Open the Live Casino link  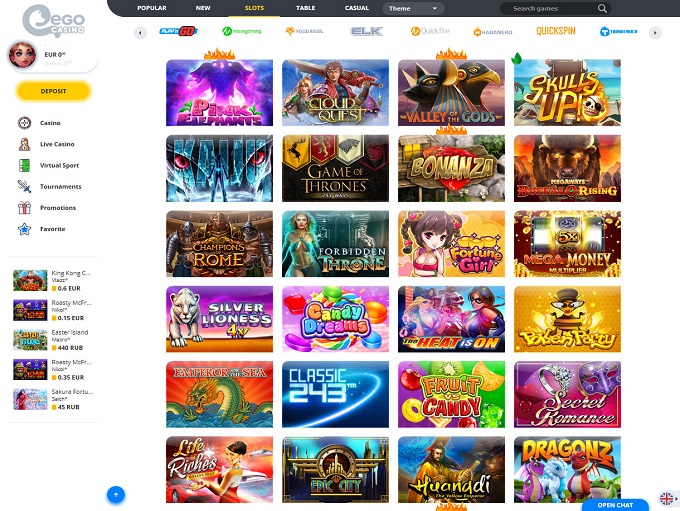(57, 144)
